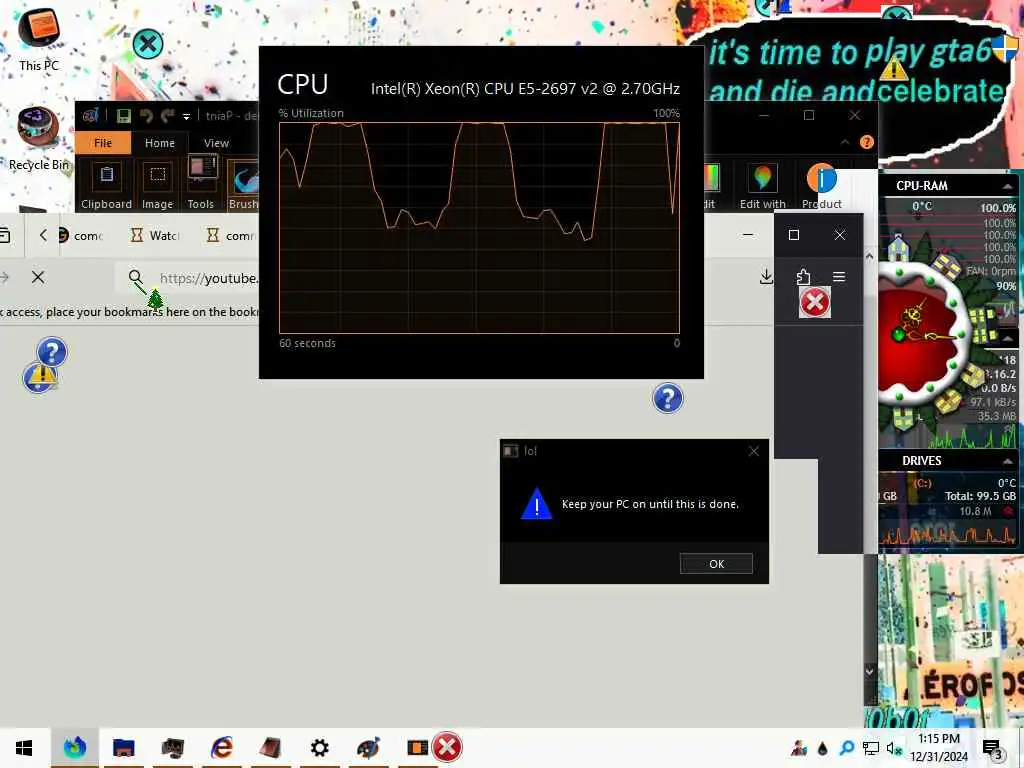Click the Product alert icon in Paint
This screenshot has width=1024, height=768.
tap(822, 185)
